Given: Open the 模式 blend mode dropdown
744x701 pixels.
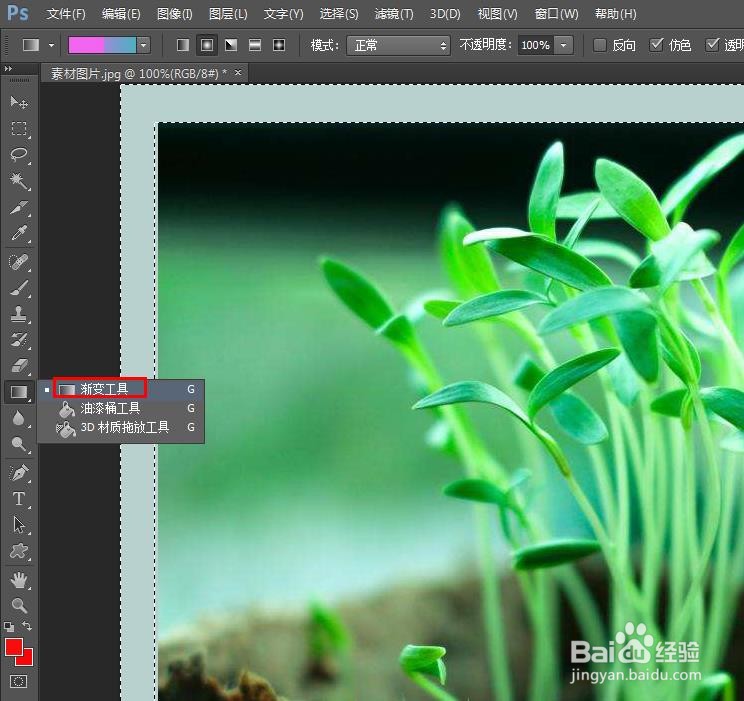Looking at the screenshot, I should click(x=398, y=46).
